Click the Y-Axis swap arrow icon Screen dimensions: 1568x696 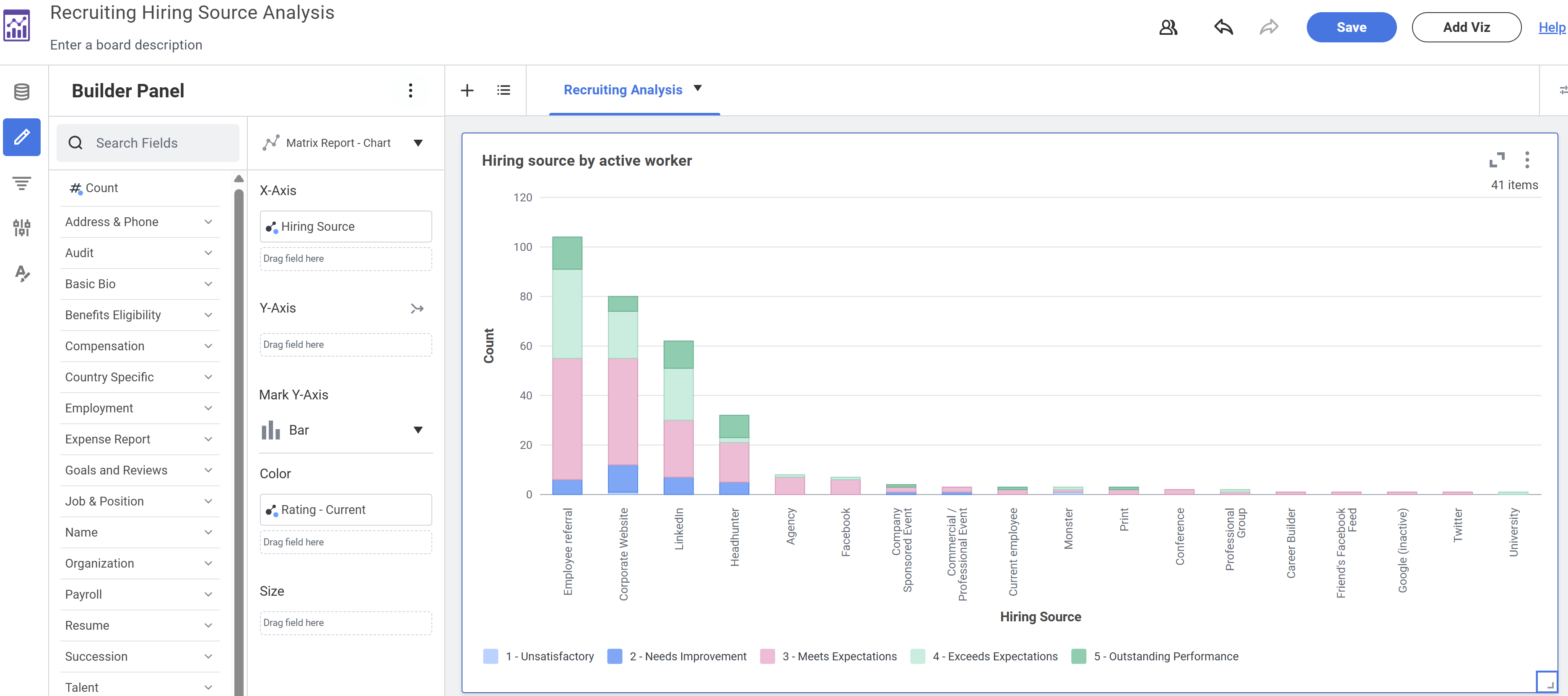[417, 309]
